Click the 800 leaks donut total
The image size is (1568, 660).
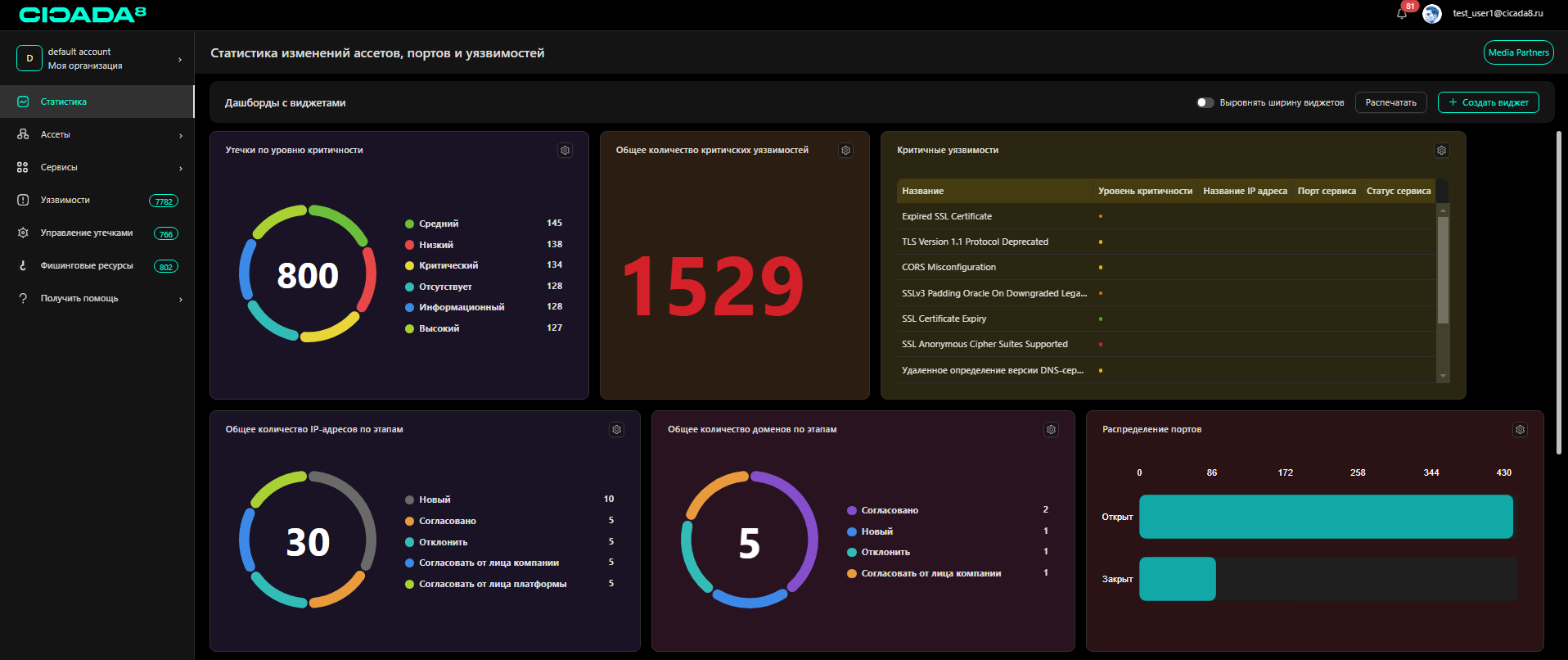click(308, 275)
